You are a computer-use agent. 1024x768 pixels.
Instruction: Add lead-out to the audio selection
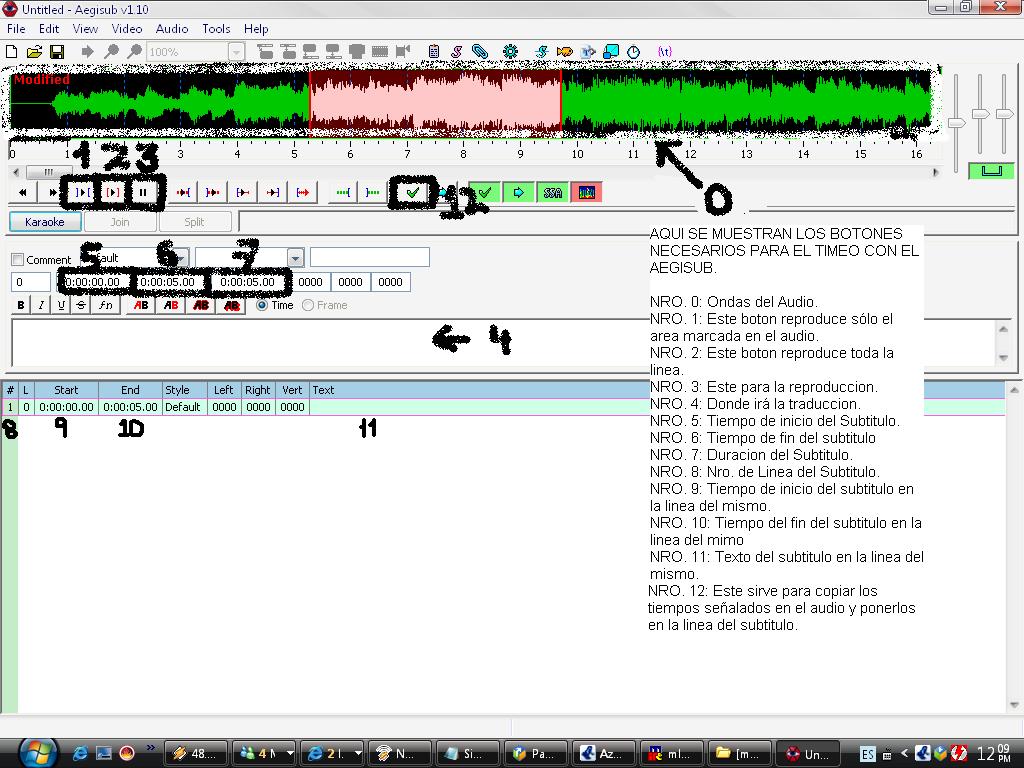373,193
